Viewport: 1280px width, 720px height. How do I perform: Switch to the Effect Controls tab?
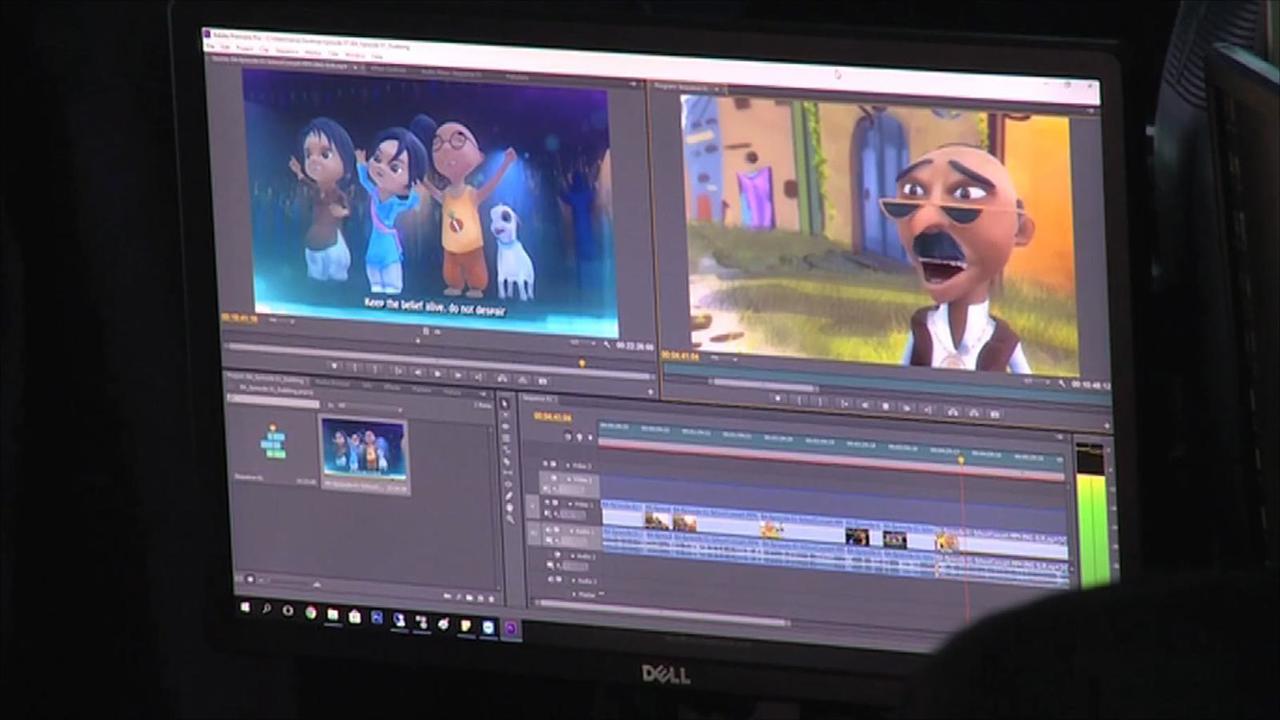pyautogui.click(x=387, y=69)
